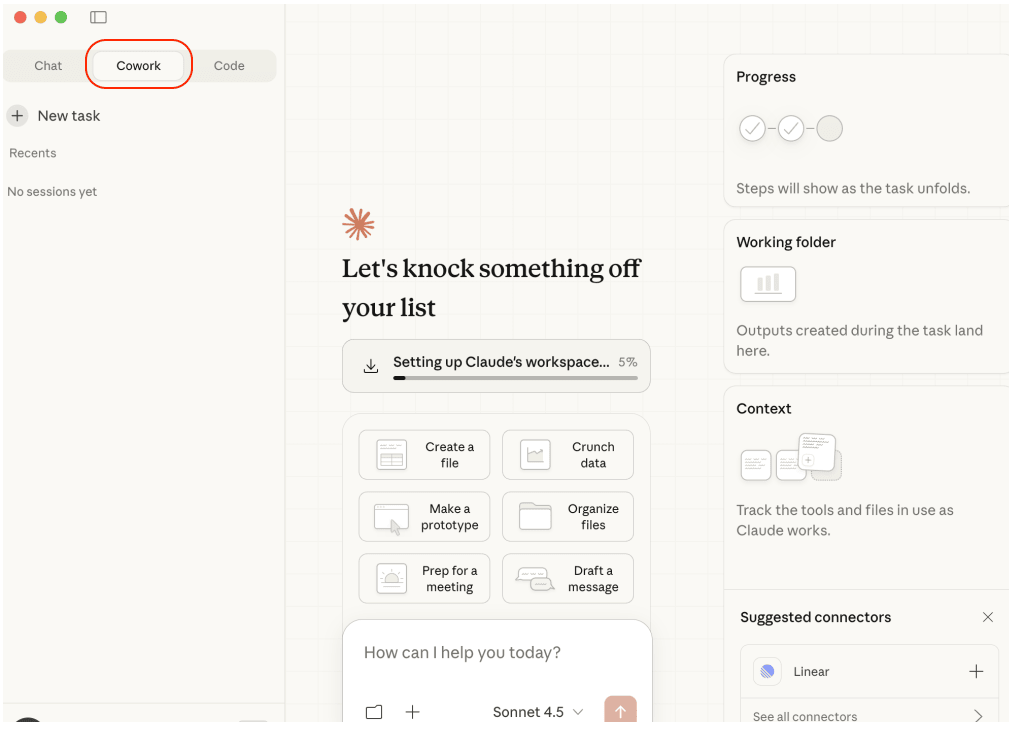Click the download icon in workspace setup bar

[371, 366]
